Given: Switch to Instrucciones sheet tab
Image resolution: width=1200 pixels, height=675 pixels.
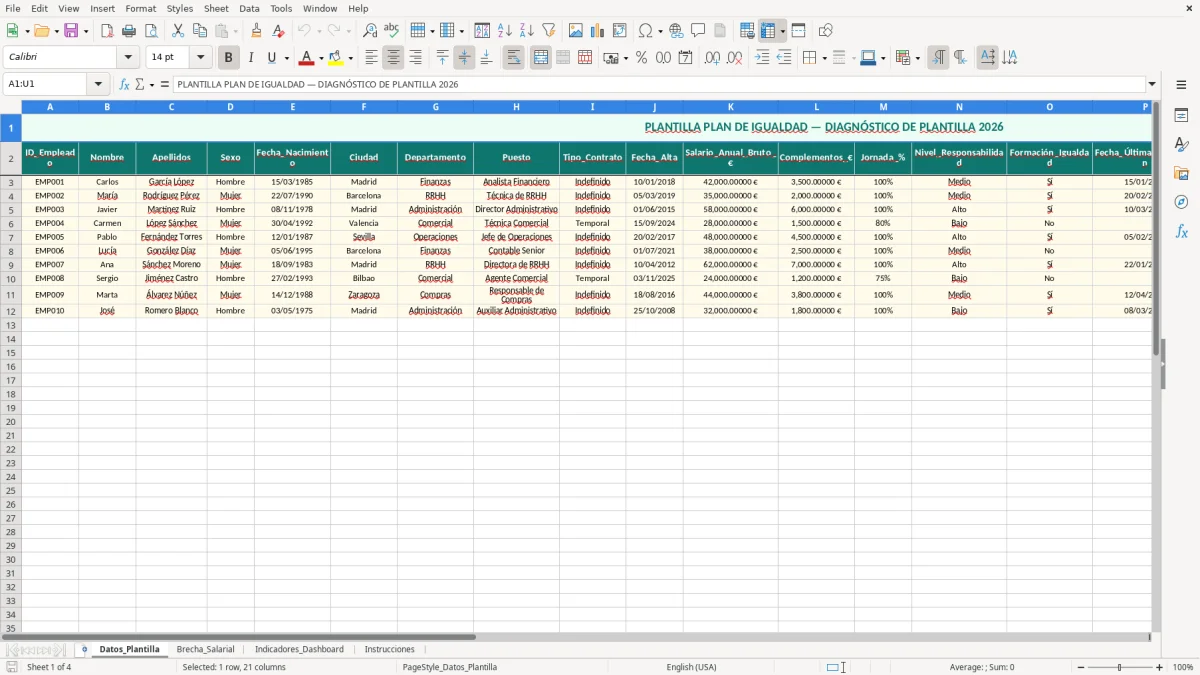Looking at the screenshot, I should tap(389, 650).
